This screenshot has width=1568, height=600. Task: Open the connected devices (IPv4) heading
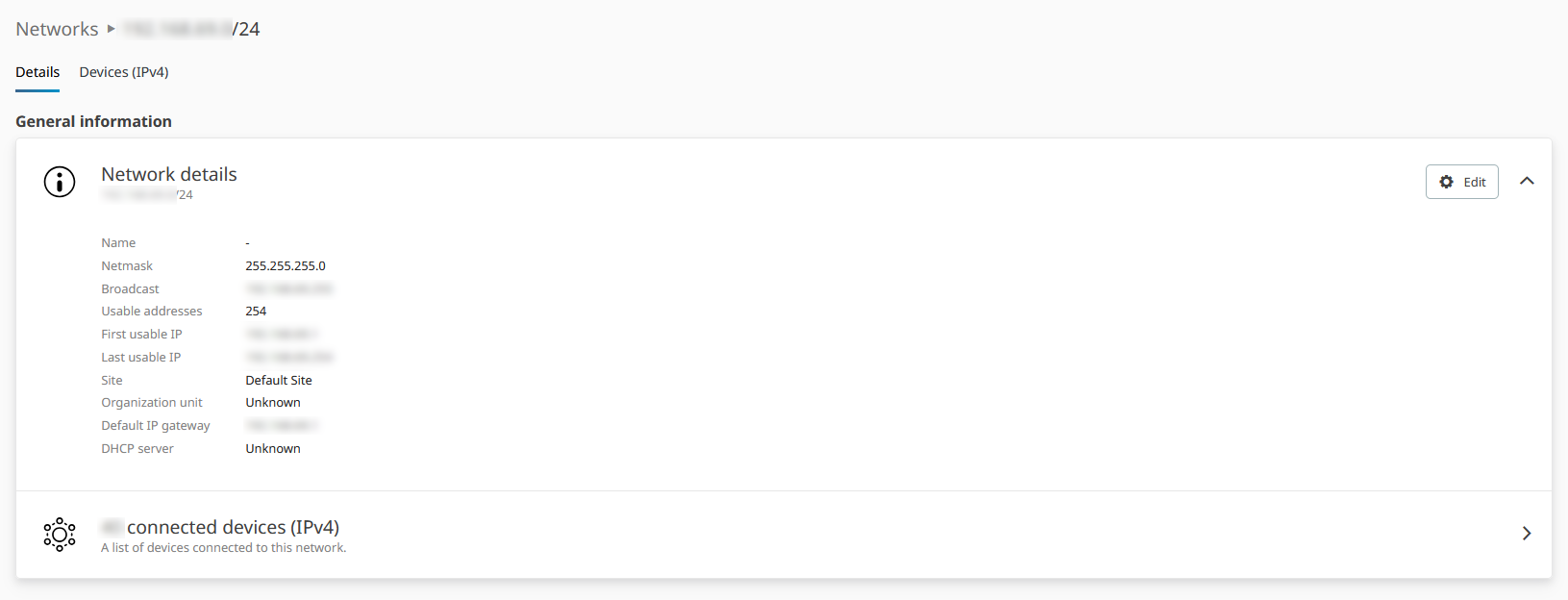233,527
